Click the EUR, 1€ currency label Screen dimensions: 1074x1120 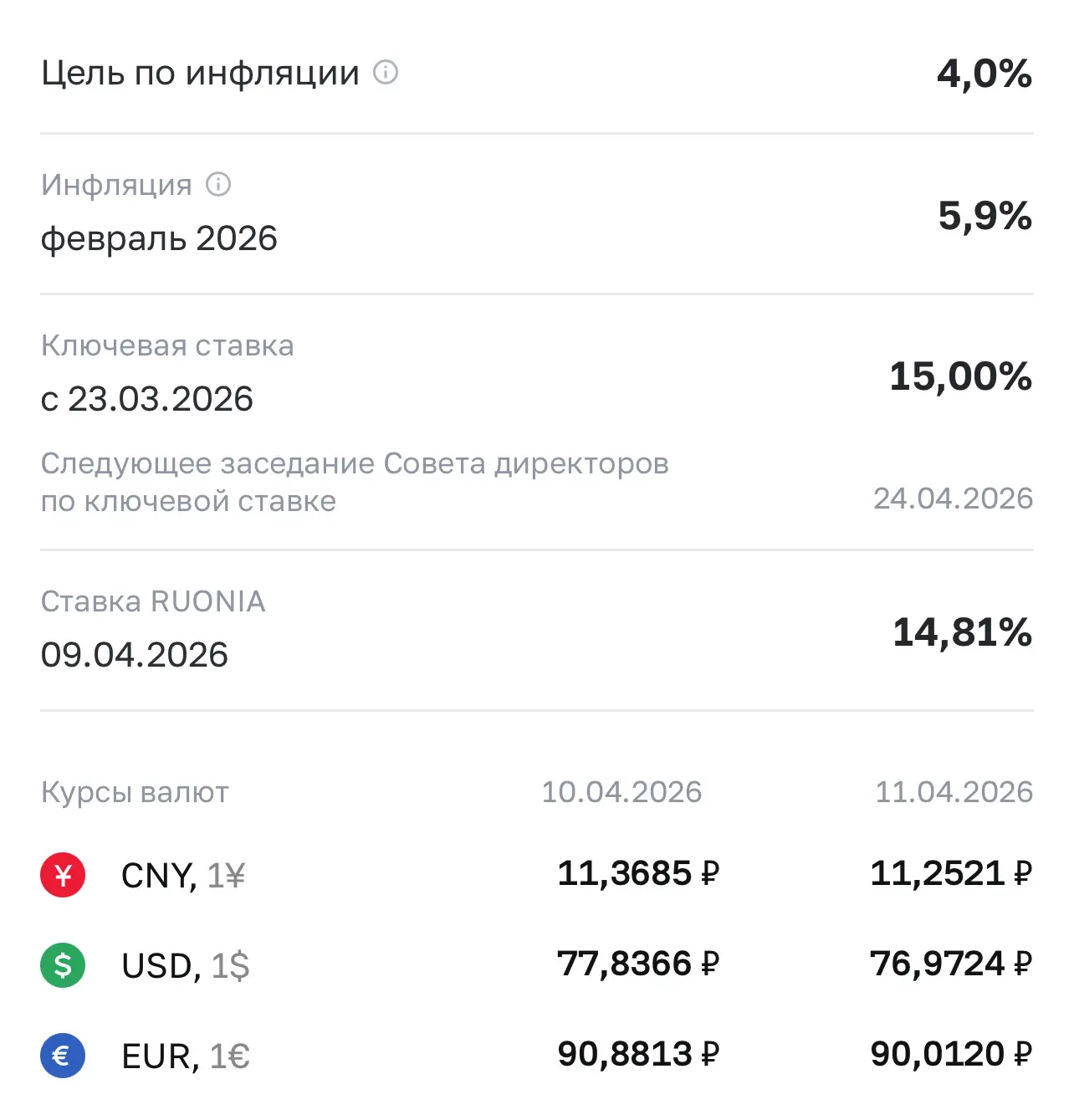(186, 1056)
